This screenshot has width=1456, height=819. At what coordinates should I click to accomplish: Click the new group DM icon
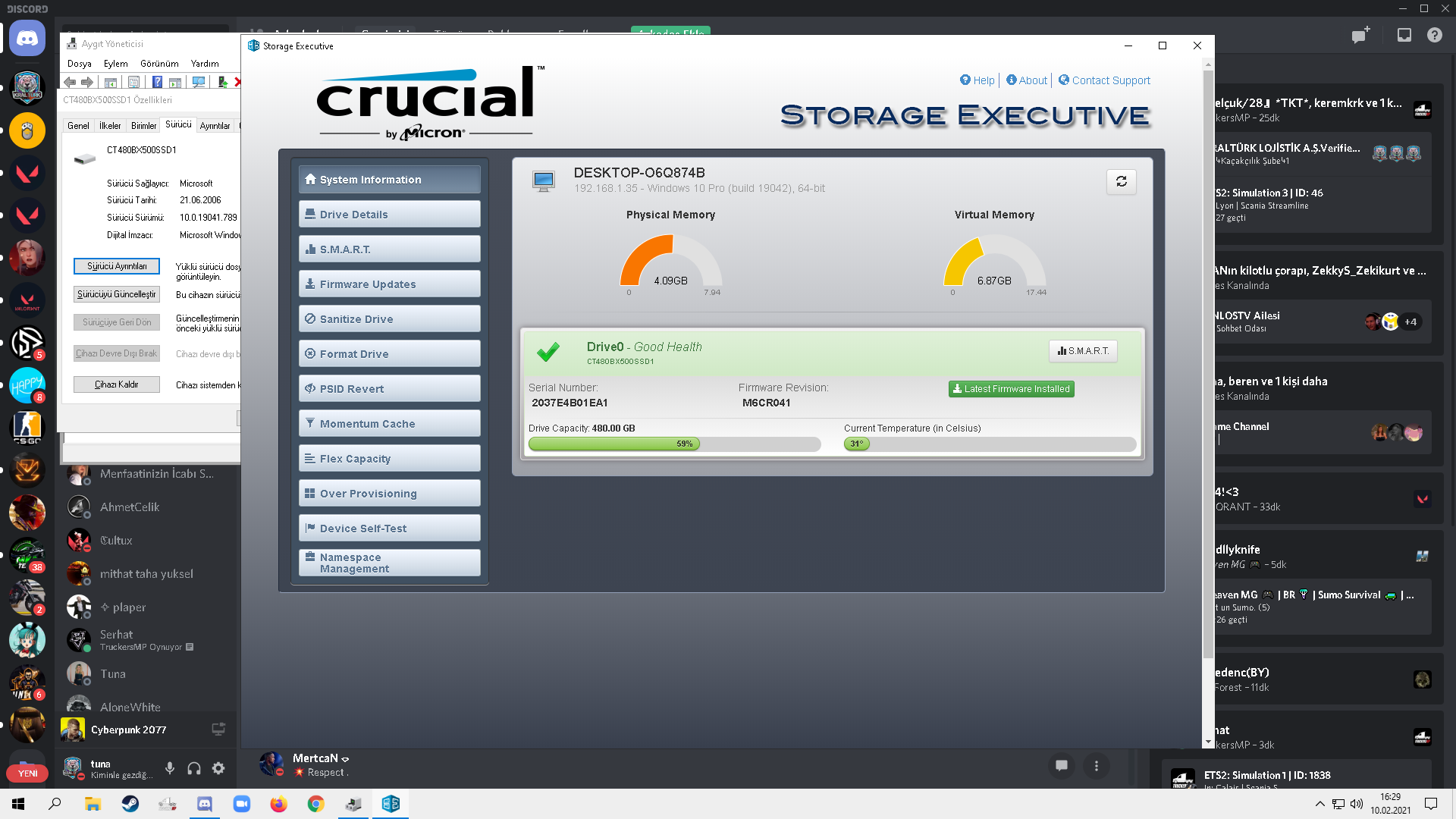(x=1360, y=35)
